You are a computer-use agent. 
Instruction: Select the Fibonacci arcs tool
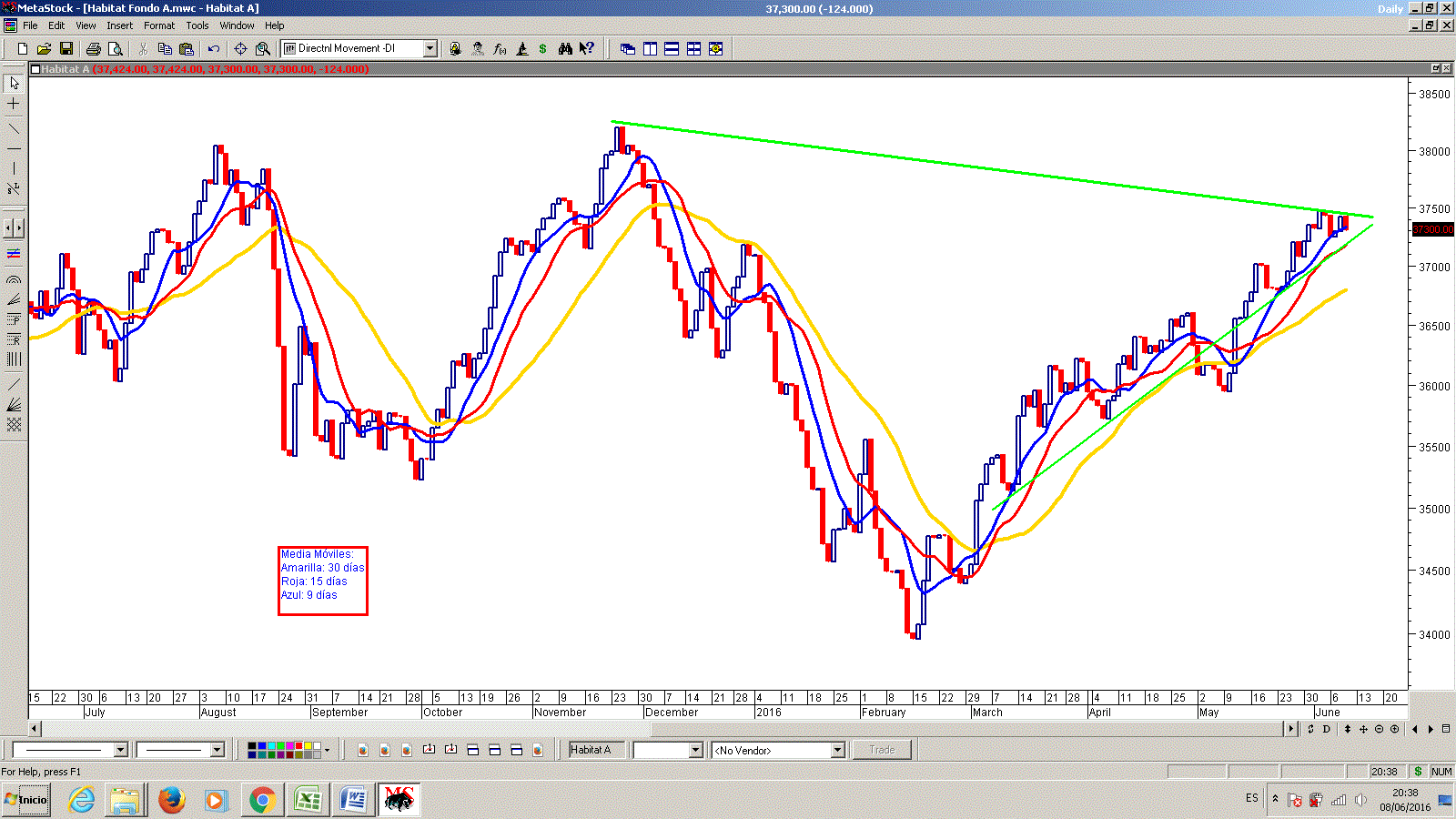tap(14, 280)
